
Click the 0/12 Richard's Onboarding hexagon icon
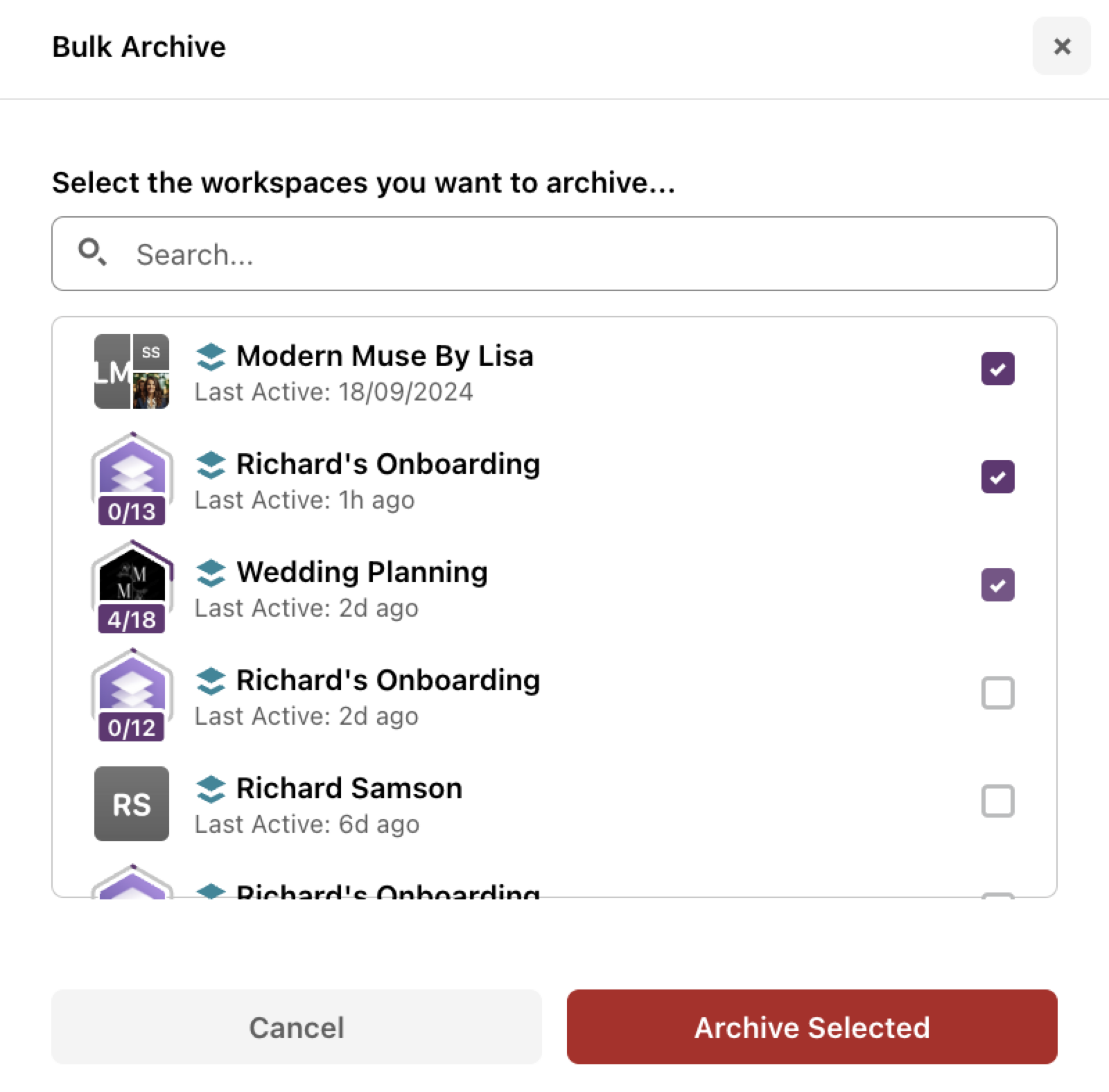[x=132, y=695]
